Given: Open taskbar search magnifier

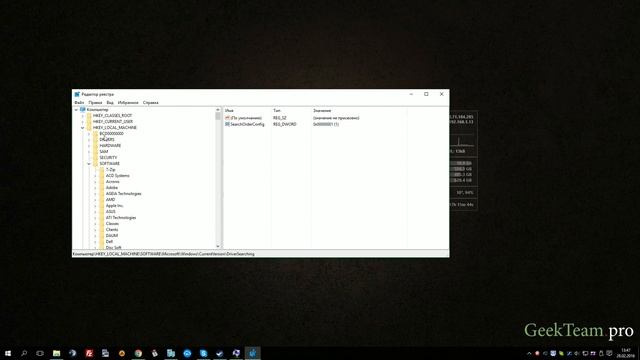Looking at the screenshot, I should point(24,353).
